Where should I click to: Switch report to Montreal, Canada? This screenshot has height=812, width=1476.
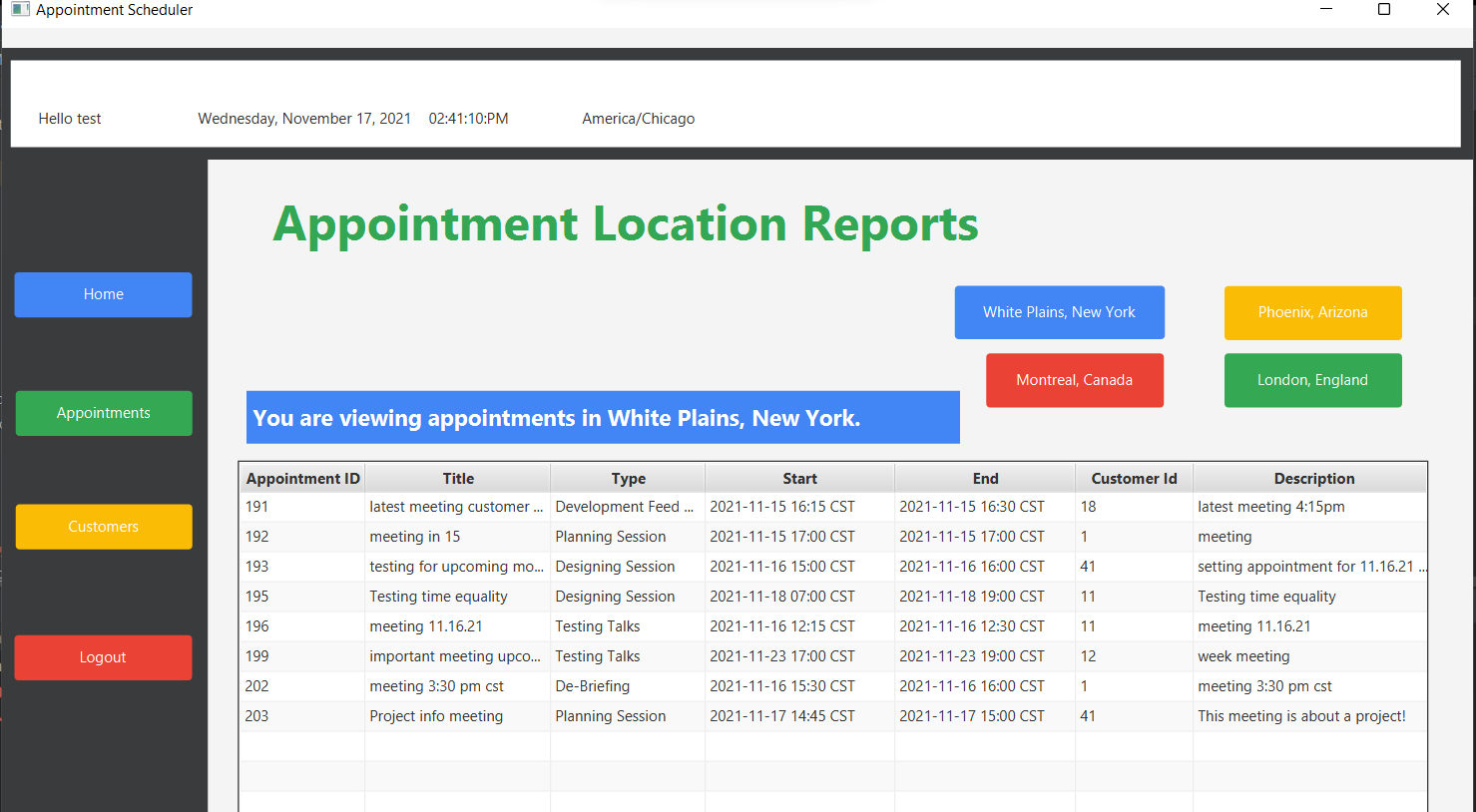tap(1074, 380)
